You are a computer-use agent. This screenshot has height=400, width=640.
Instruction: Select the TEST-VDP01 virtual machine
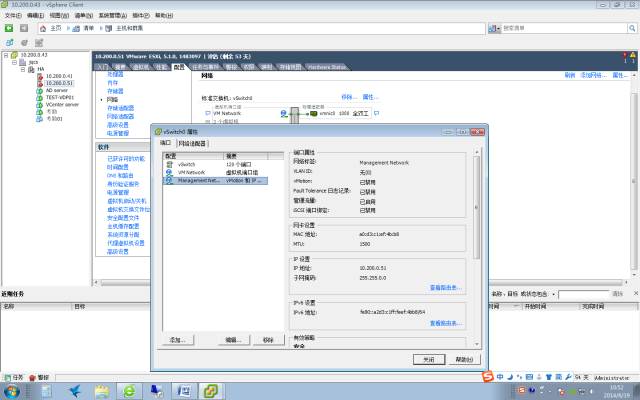[60, 97]
